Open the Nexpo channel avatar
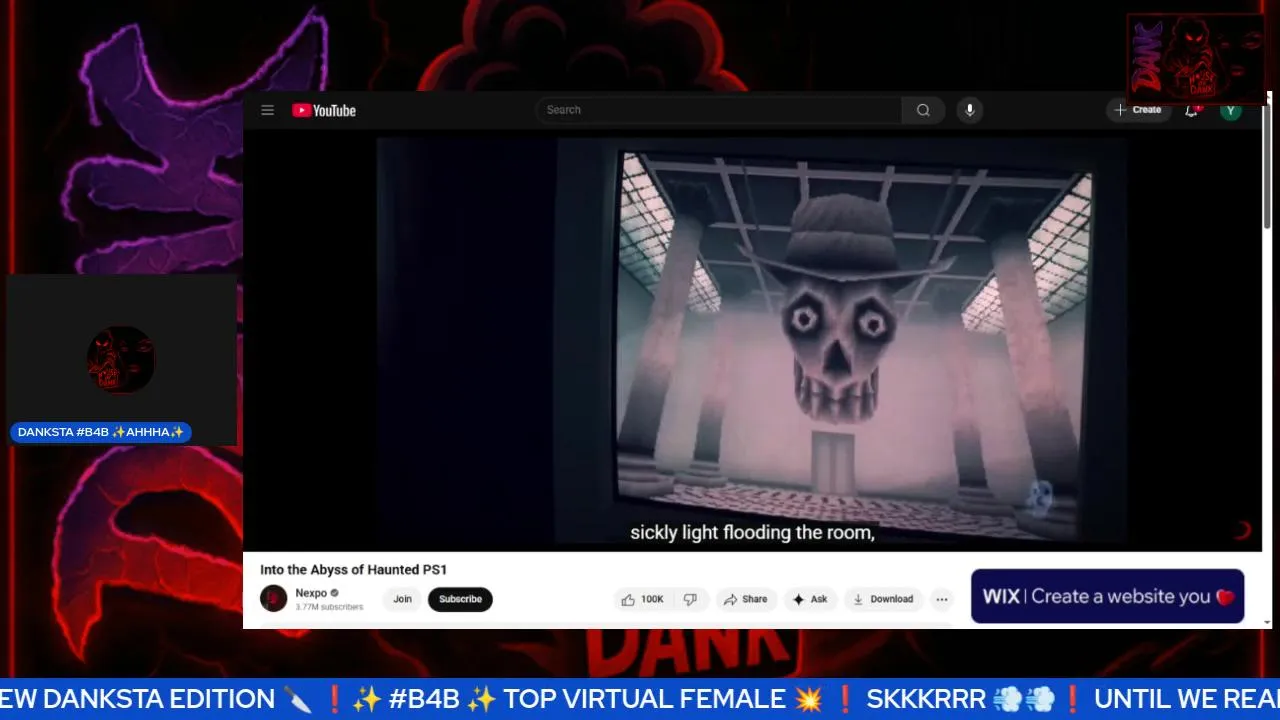The image size is (1280, 720). 273,599
